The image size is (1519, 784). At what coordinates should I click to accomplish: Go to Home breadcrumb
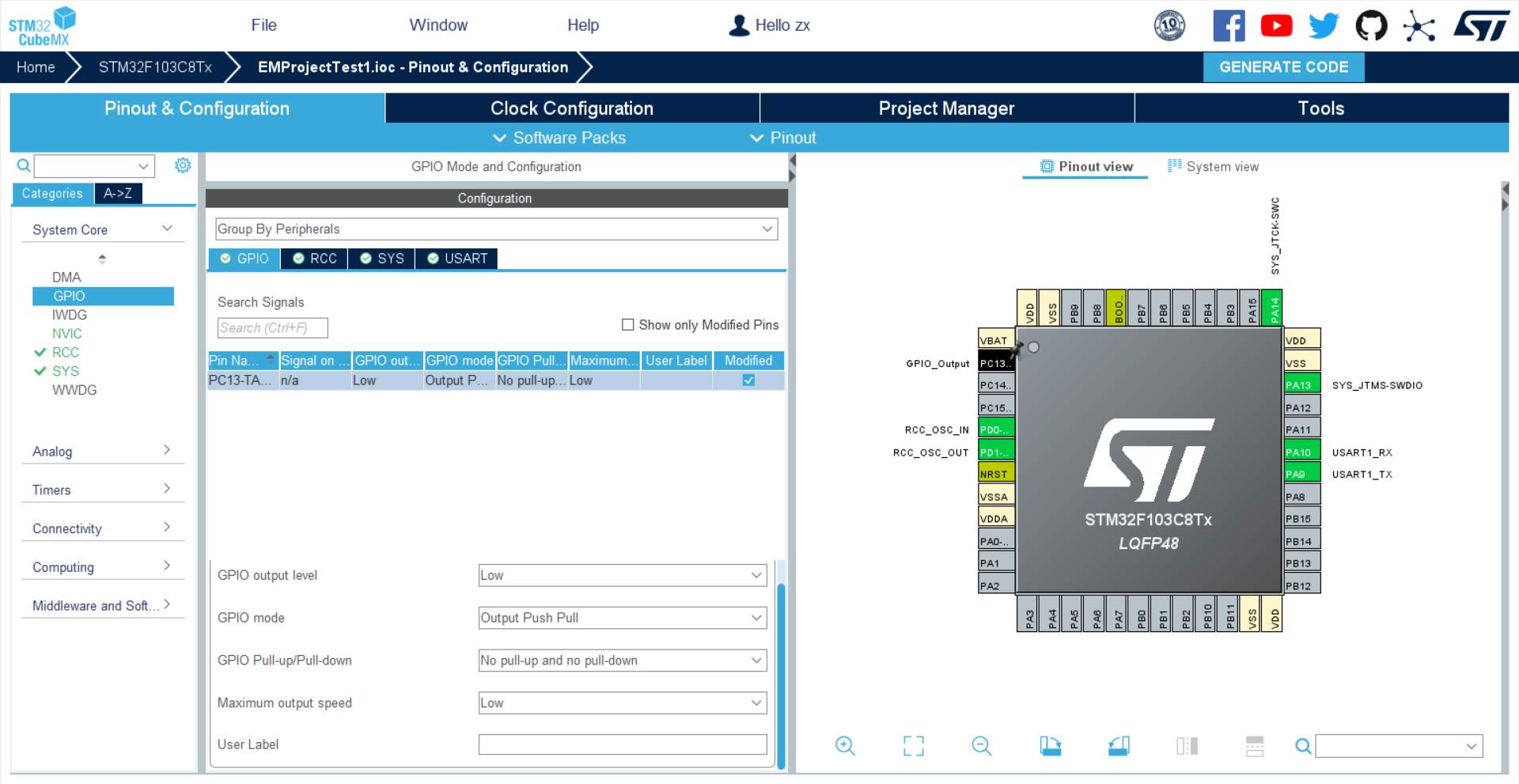coord(36,67)
